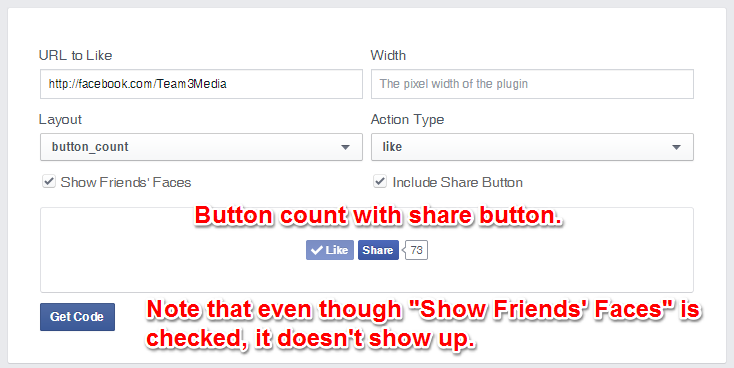Click the blue Share button in preview
The image size is (734, 368).
[378, 250]
